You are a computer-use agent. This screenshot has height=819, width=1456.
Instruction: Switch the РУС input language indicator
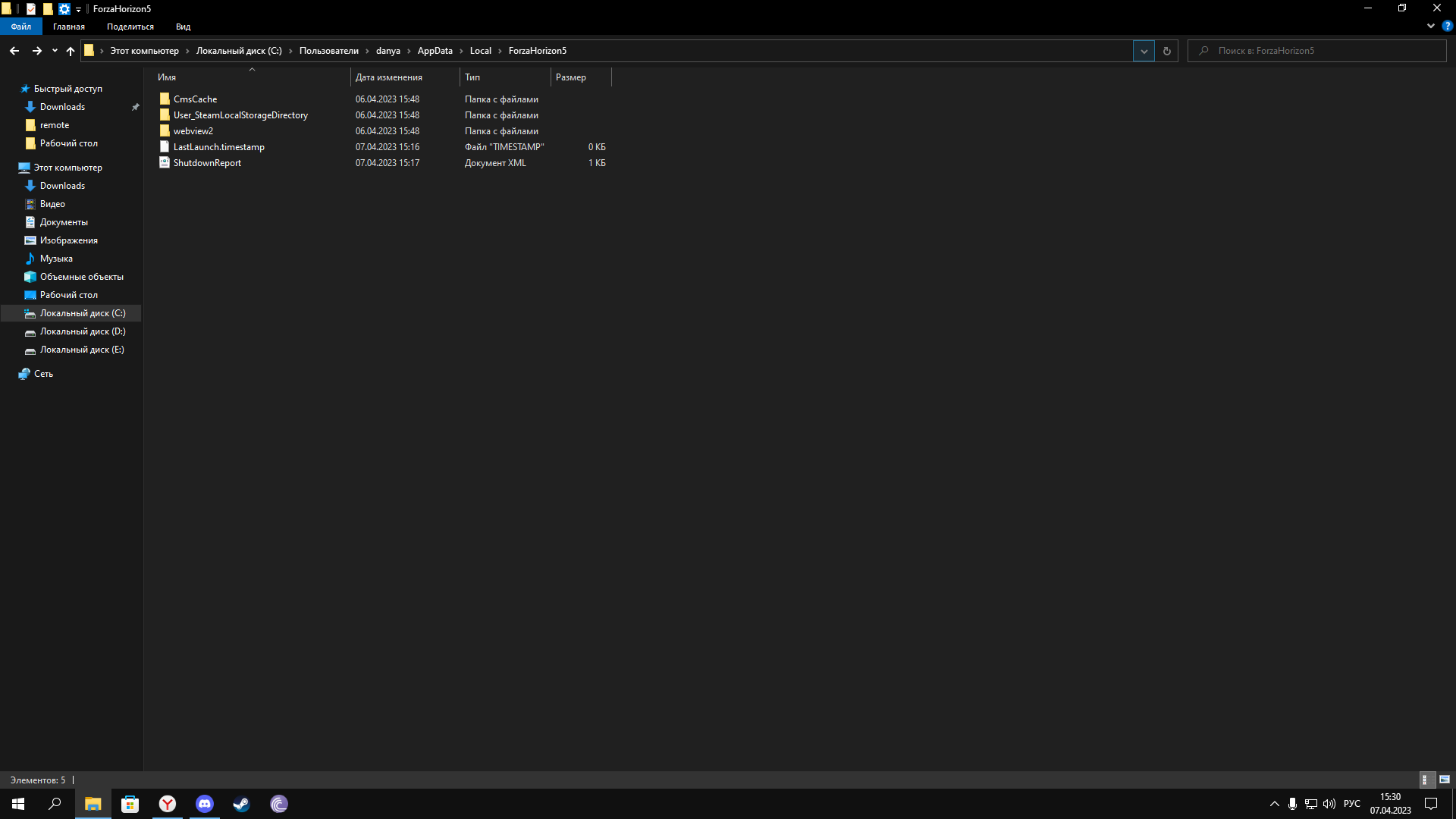click(1352, 804)
